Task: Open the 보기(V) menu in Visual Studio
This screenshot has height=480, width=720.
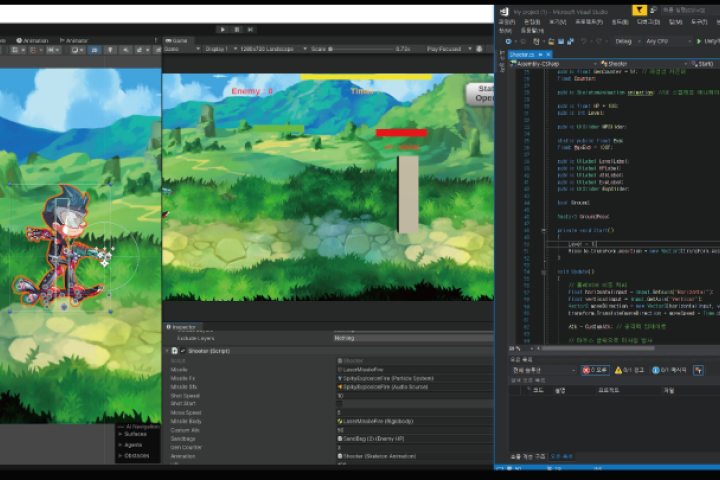Action: [558, 22]
